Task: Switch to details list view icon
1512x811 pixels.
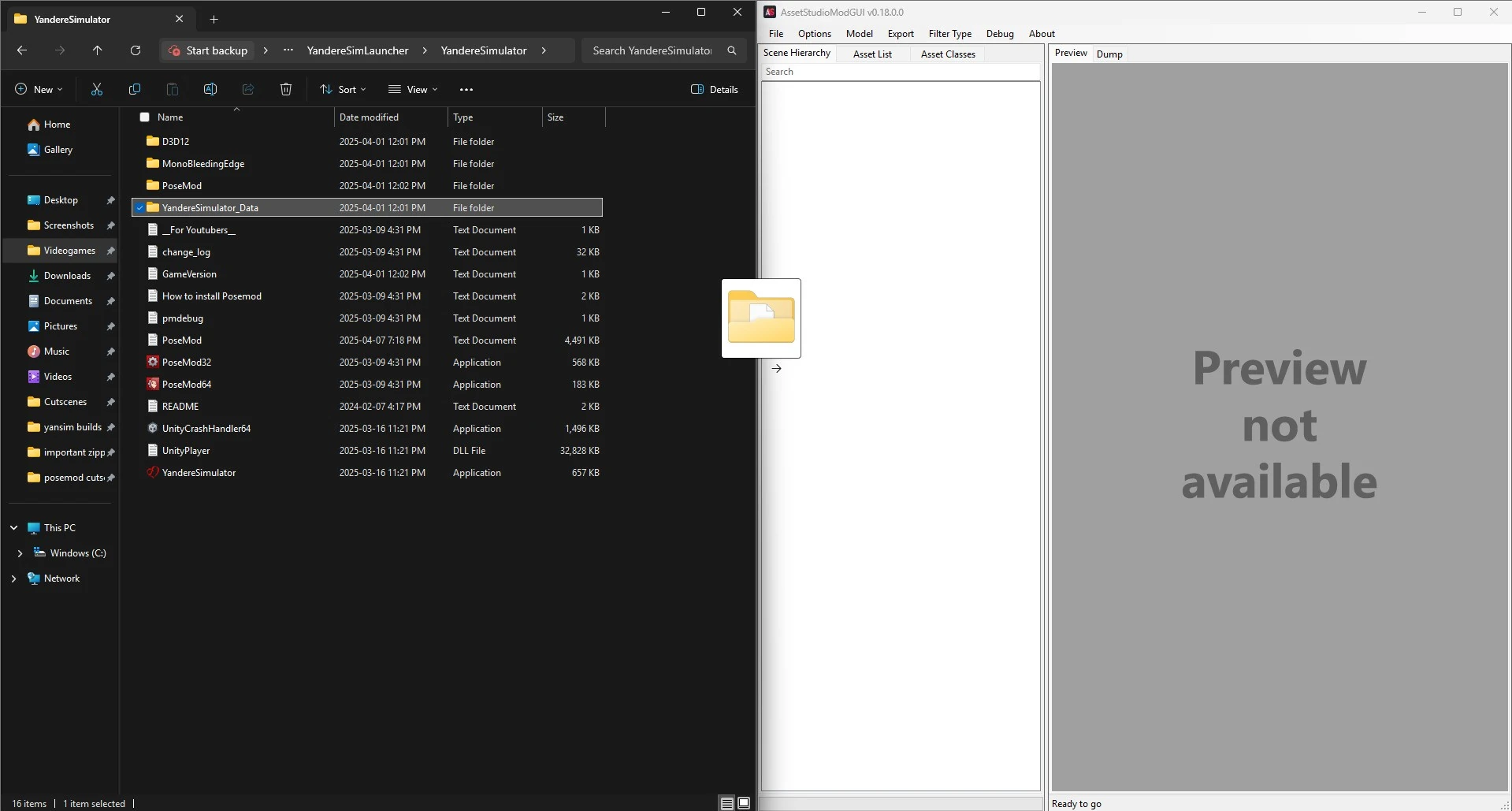Action: click(727, 803)
